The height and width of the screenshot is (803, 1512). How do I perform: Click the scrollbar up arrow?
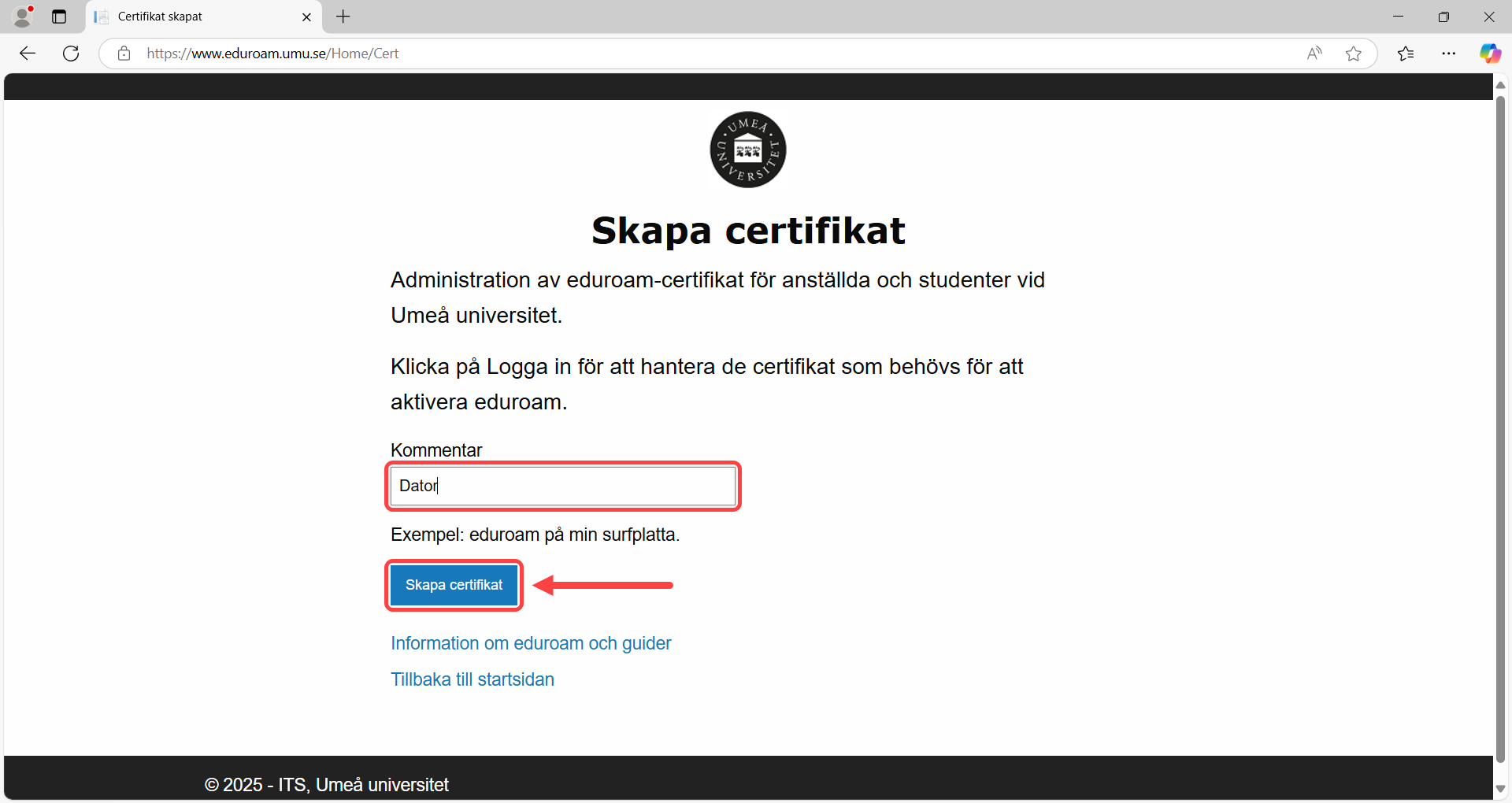pyautogui.click(x=1500, y=85)
